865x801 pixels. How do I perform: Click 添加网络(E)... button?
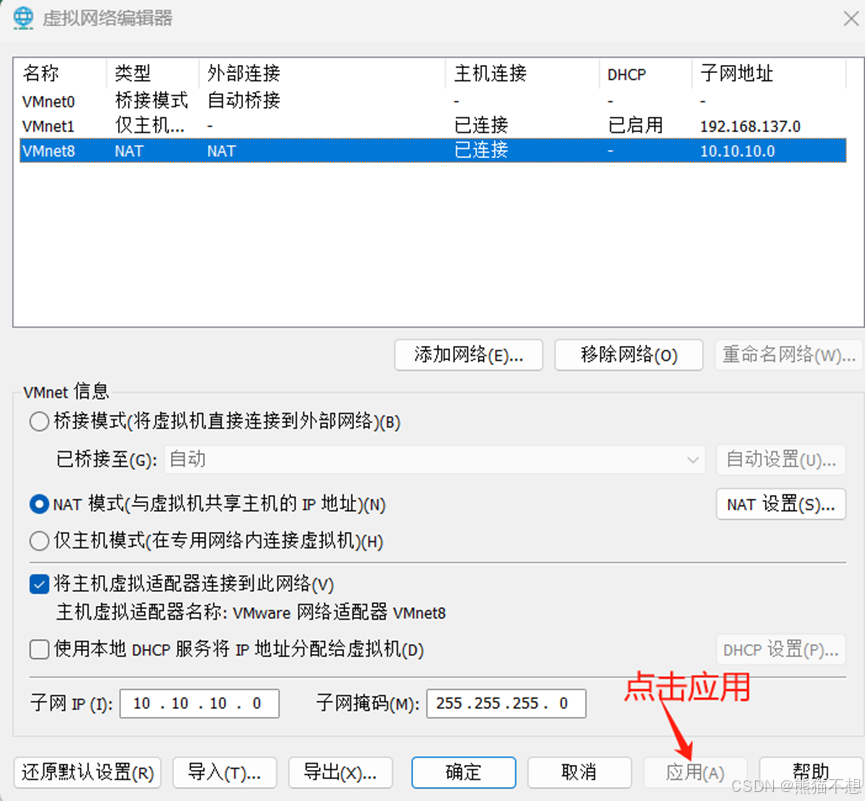468,355
